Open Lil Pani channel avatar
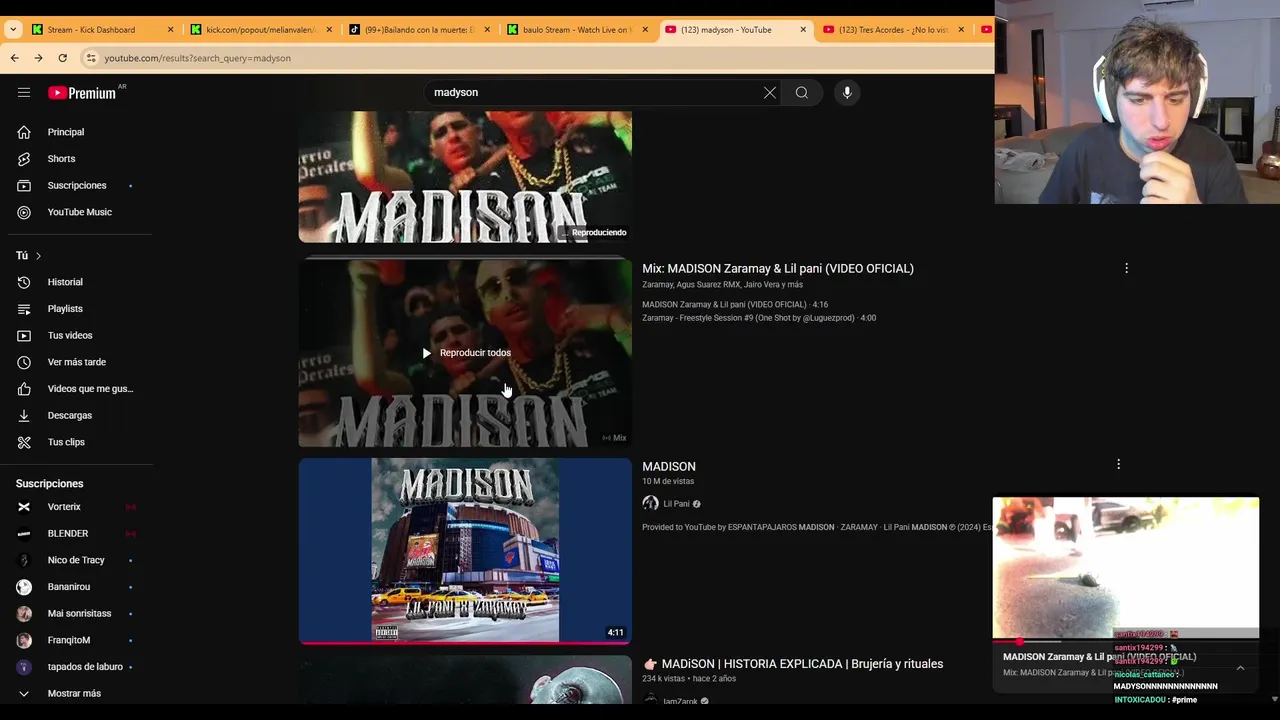Viewport: 1280px width, 720px height. tap(650, 504)
